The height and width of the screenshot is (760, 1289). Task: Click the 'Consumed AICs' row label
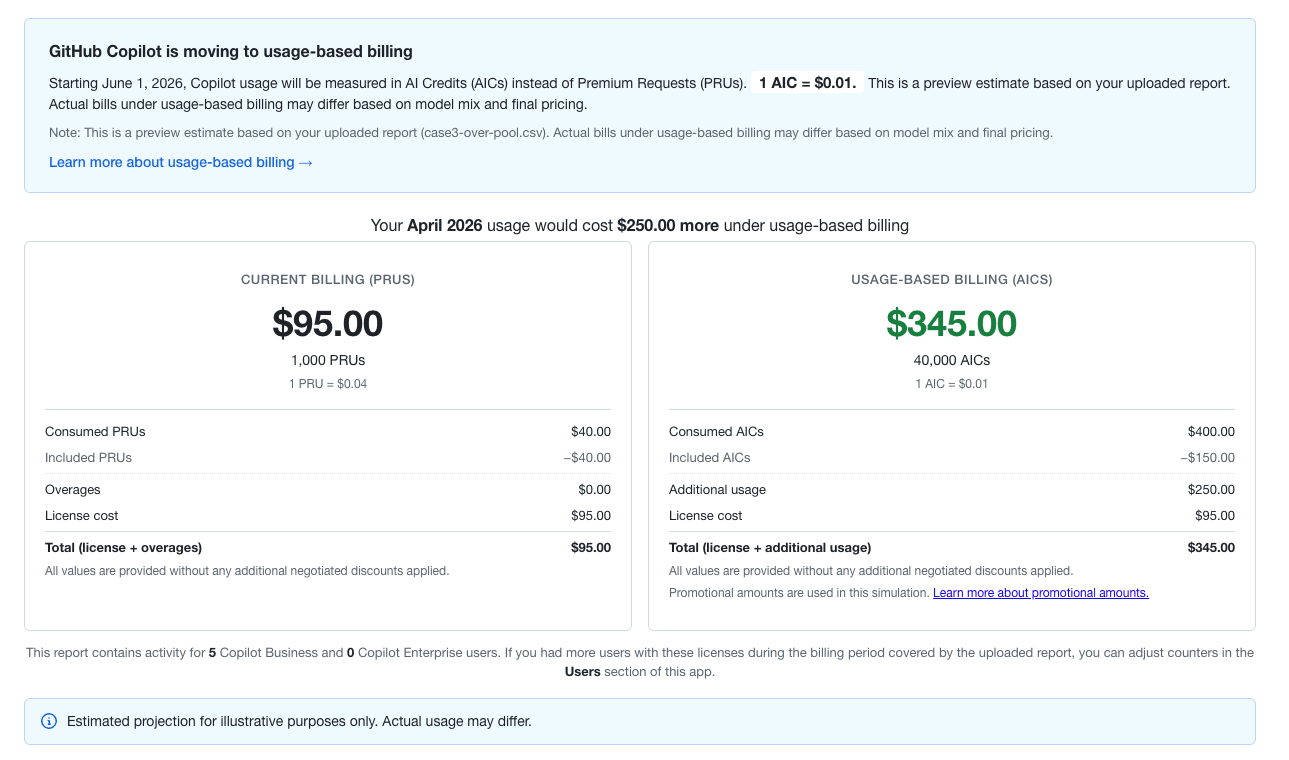coord(716,432)
